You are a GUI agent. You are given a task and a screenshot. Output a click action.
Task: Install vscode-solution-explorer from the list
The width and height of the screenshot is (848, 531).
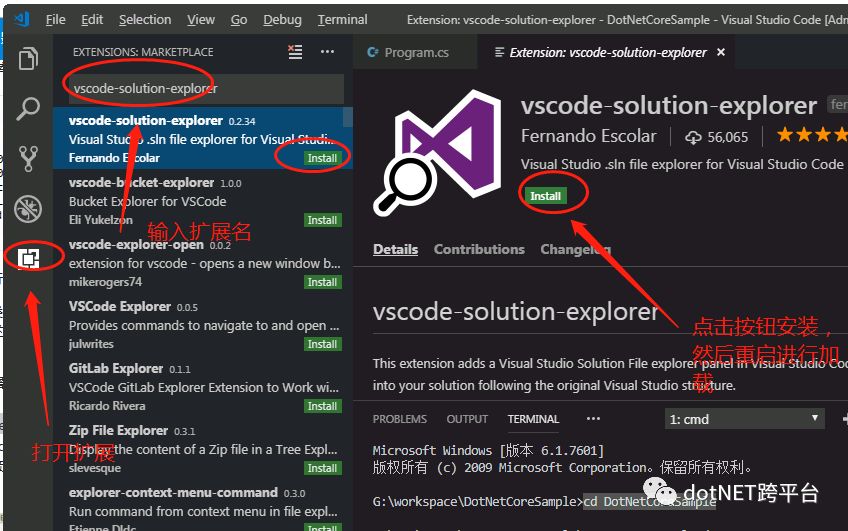tap(322, 158)
